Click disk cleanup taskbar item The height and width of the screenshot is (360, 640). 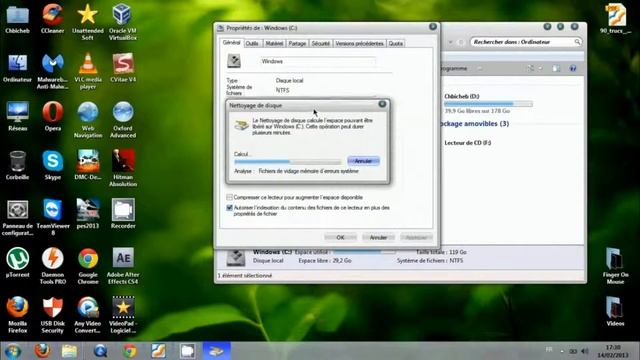coord(216,351)
